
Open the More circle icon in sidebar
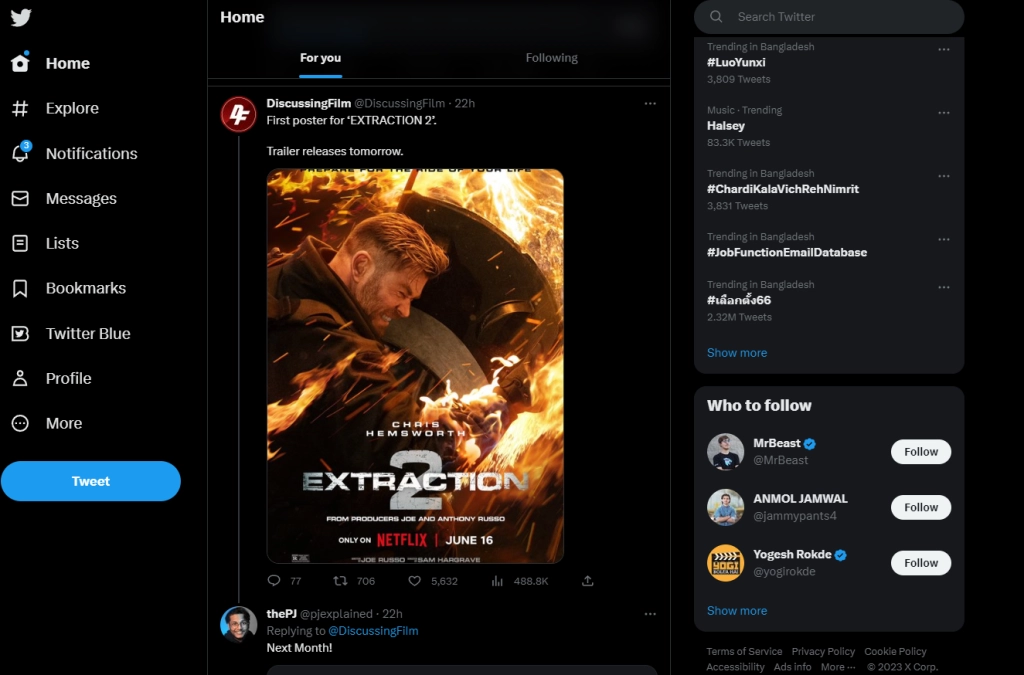click(x=20, y=423)
